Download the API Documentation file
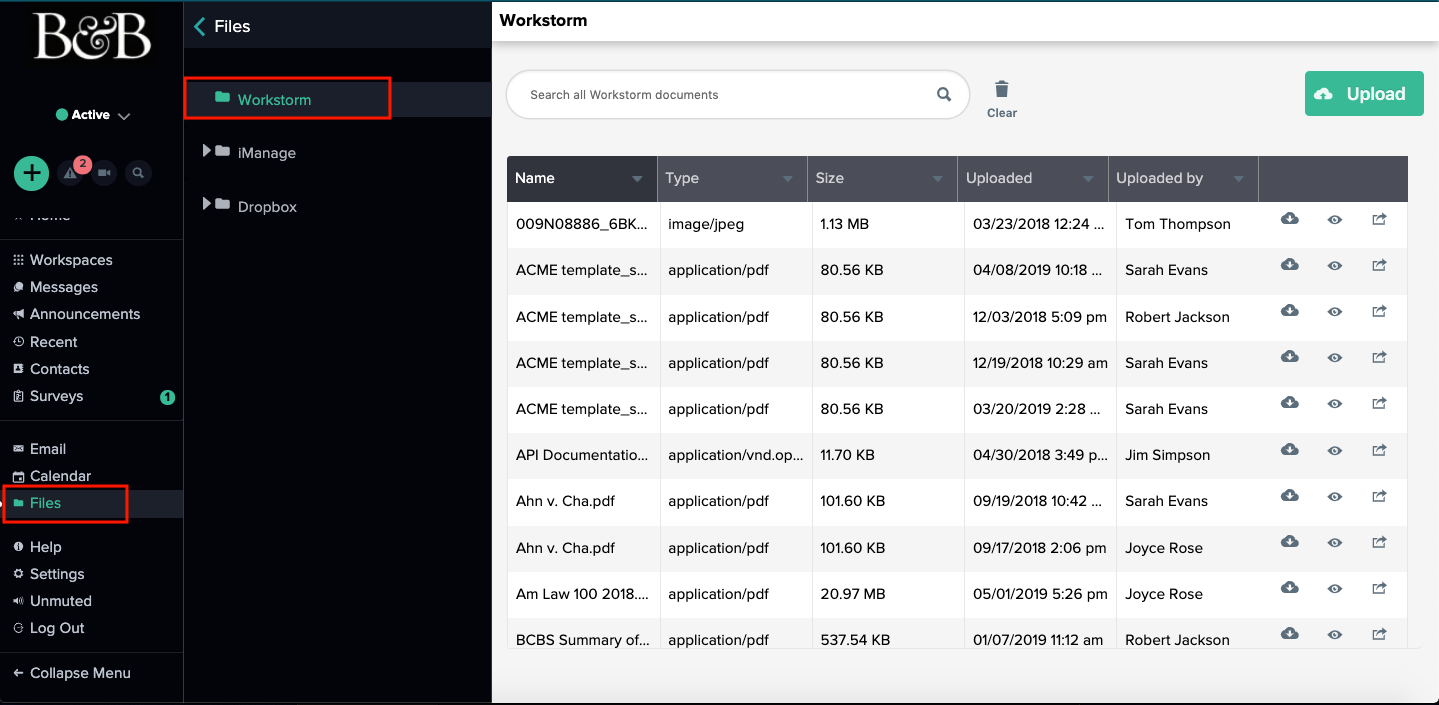 (x=1290, y=450)
